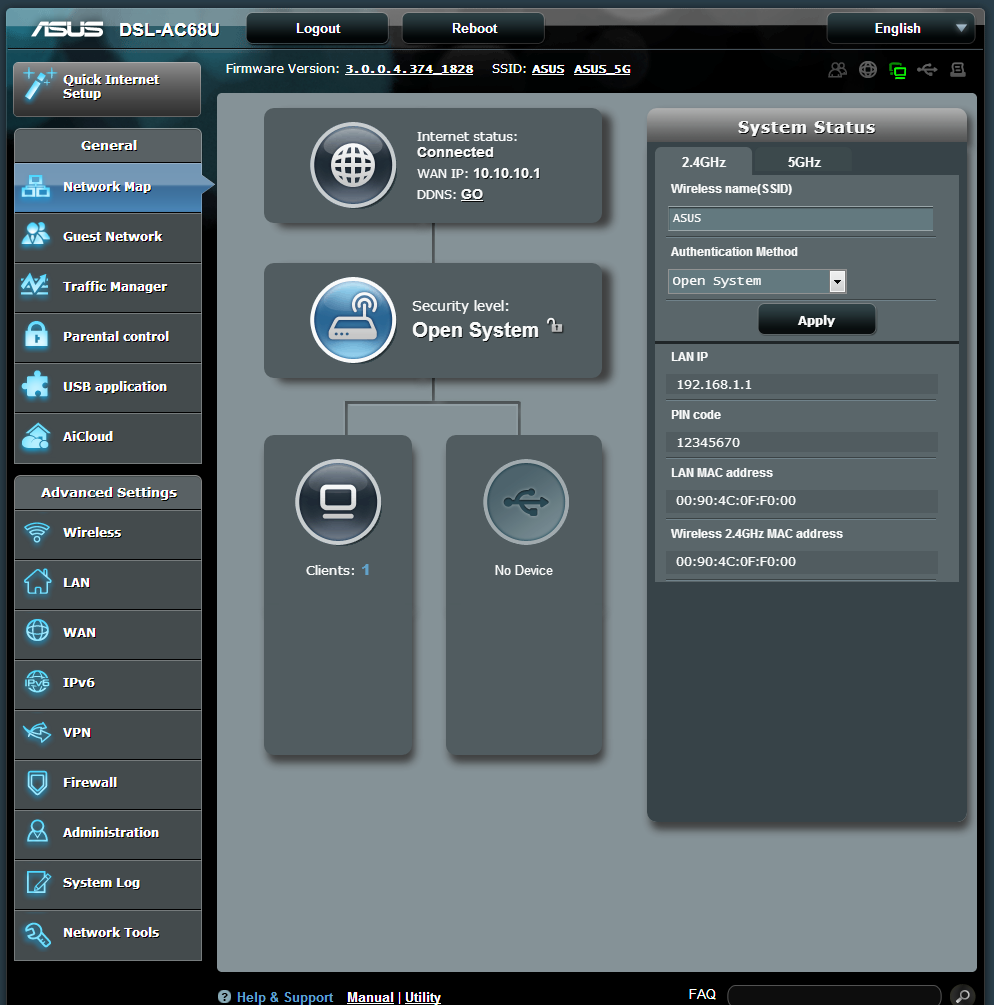The height and width of the screenshot is (1005, 994).
Task: Click the Open System security level text
Action: [475, 329]
